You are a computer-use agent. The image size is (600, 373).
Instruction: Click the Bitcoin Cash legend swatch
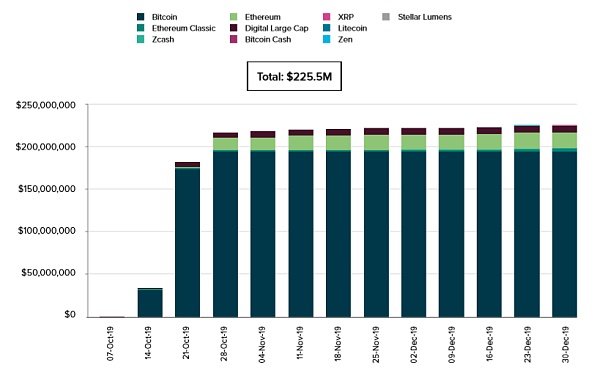pos(233,39)
